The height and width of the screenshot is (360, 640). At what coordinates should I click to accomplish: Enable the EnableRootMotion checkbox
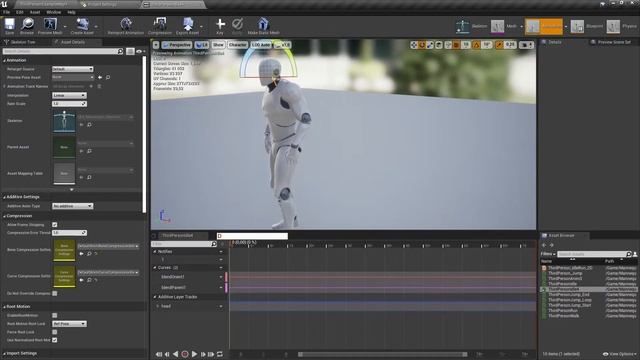point(55,316)
